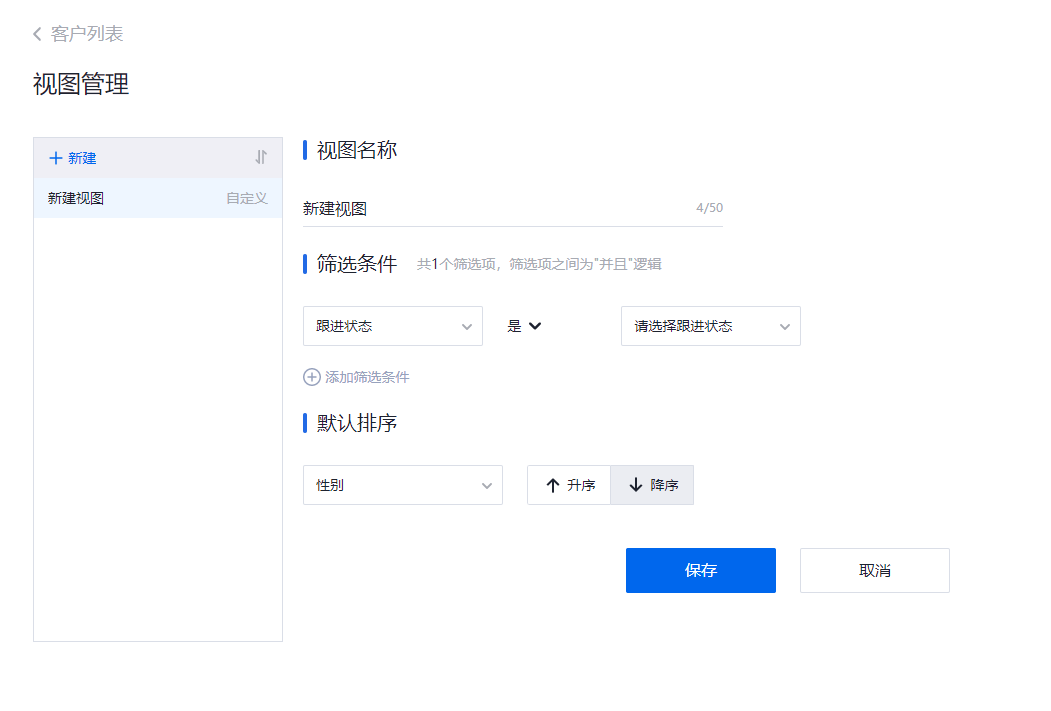The image size is (1051, 711).
Task: Click the 视图管理 page title
Action: click(x=81, y=84)
